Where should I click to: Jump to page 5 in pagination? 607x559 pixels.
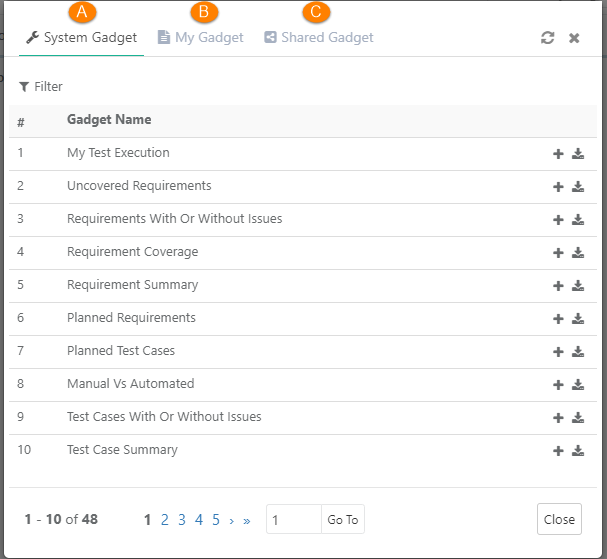216,520
